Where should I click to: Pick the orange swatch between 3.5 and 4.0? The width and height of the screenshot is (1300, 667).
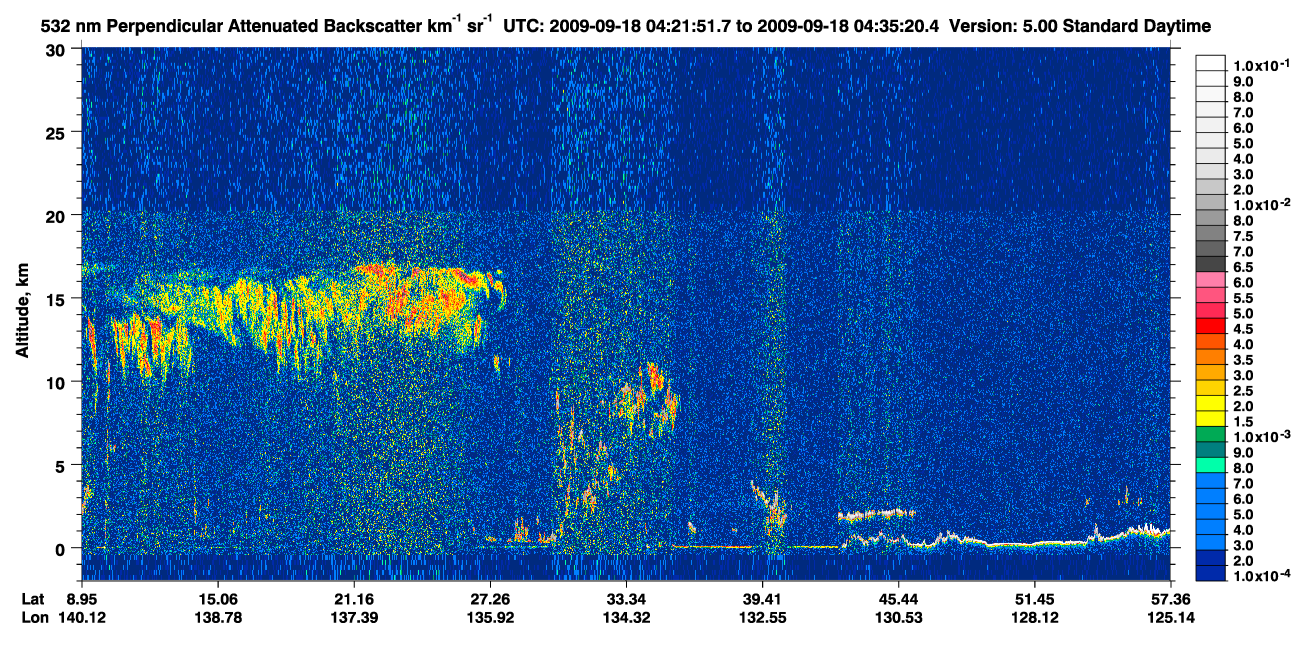(1210, 357)
